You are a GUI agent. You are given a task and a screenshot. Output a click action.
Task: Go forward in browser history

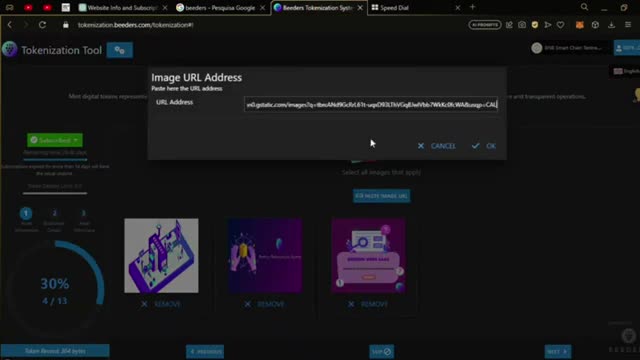(26, 25)
